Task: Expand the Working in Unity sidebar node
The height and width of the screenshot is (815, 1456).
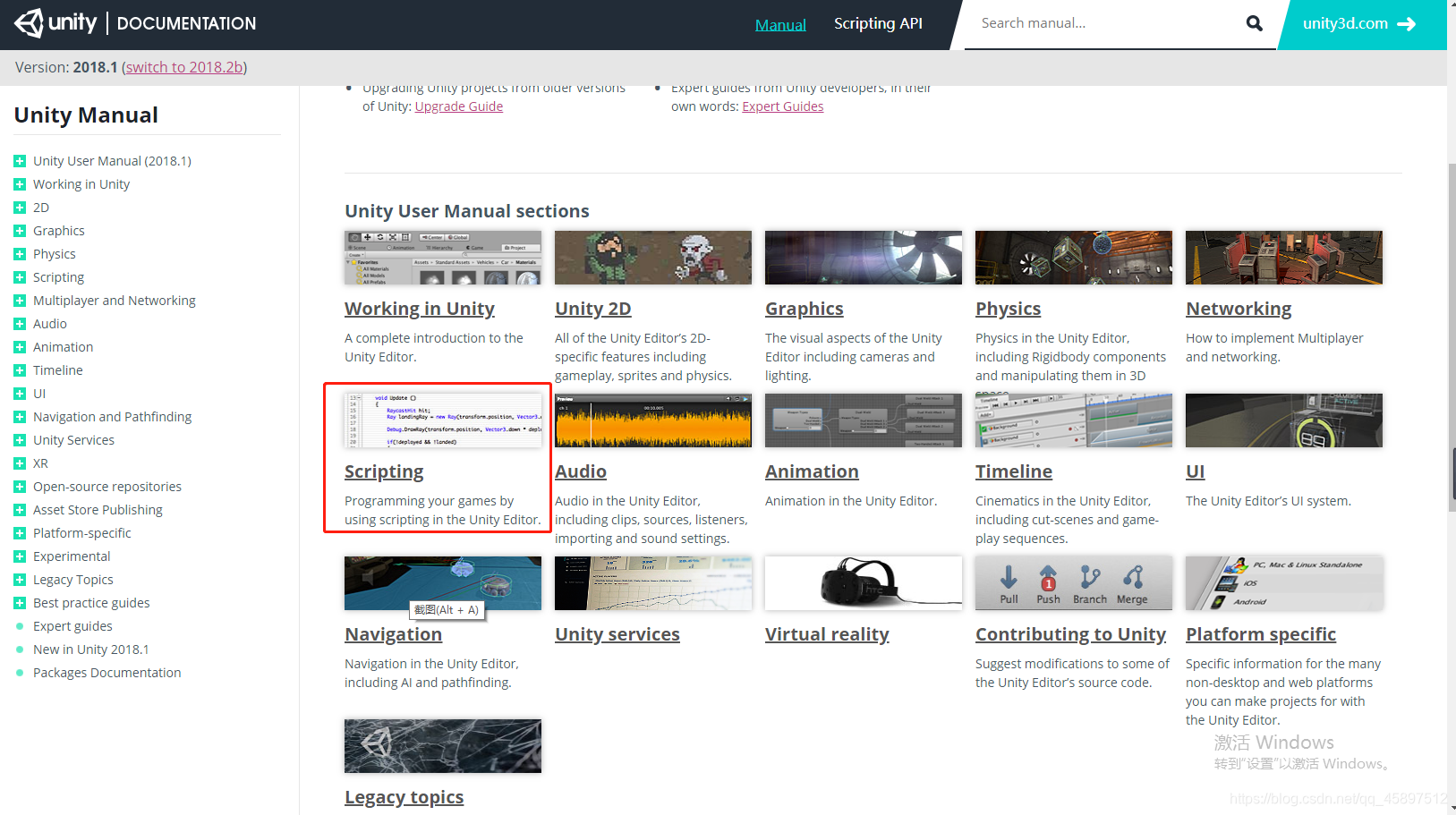Action: [x=20, y=184]
